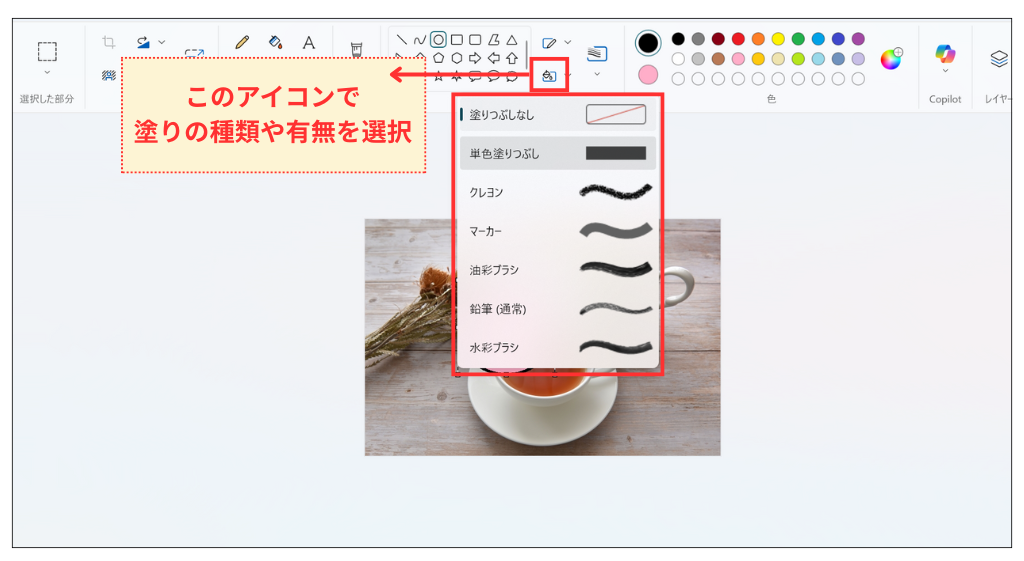
Task: Select the Text tool
Action: pos(309,43)
